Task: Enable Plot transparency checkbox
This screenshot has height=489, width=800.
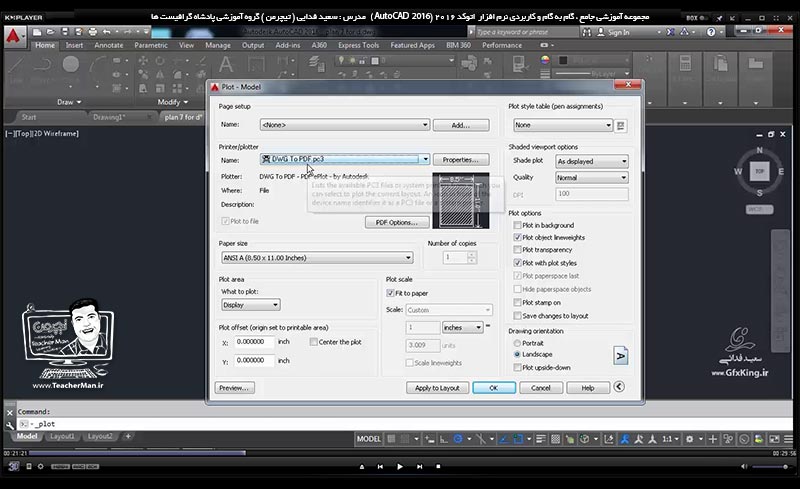Action: click(x=517, y=250)
